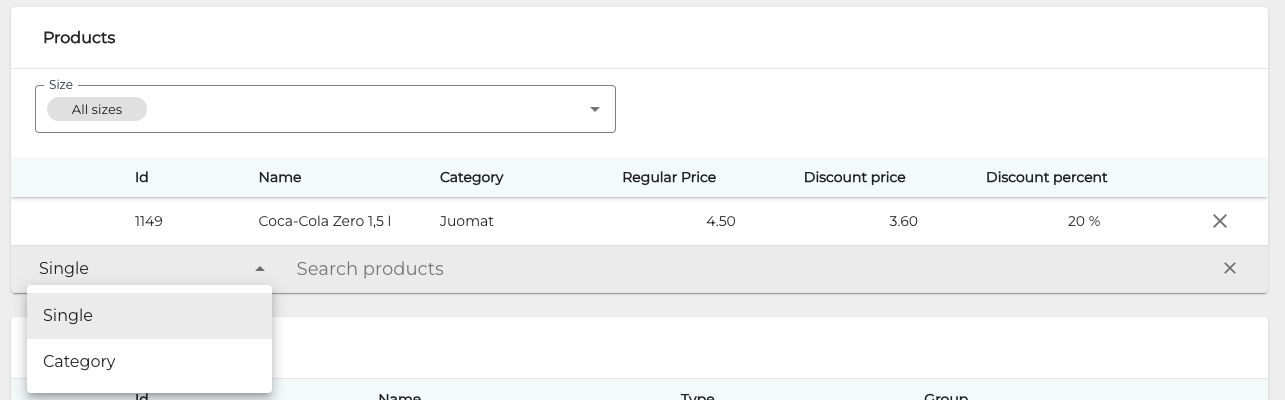
Task: Select the Coca-Cola Zero 1,5 l name cell
Action: pyautogui.click(x=324, y=221)
